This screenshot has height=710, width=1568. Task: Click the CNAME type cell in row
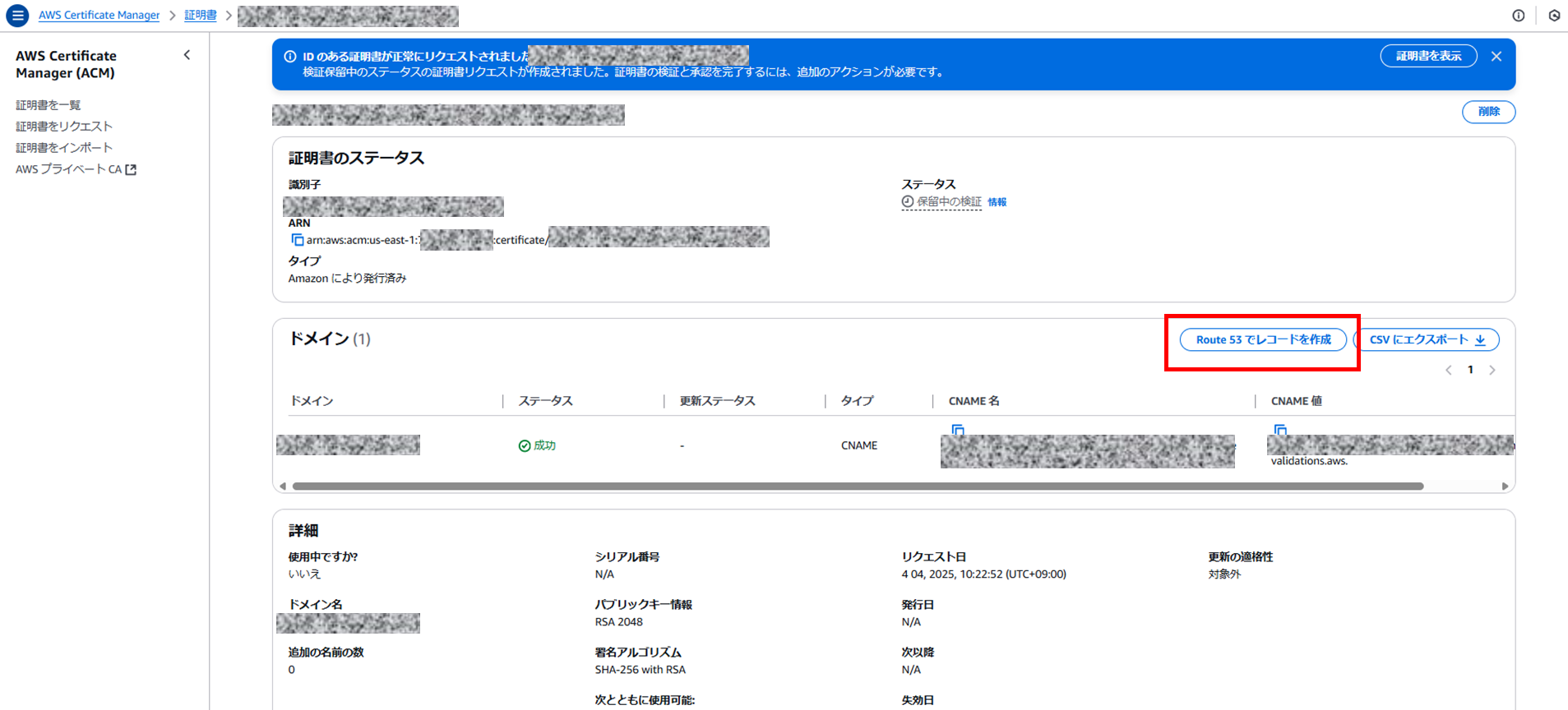point(859,445)
